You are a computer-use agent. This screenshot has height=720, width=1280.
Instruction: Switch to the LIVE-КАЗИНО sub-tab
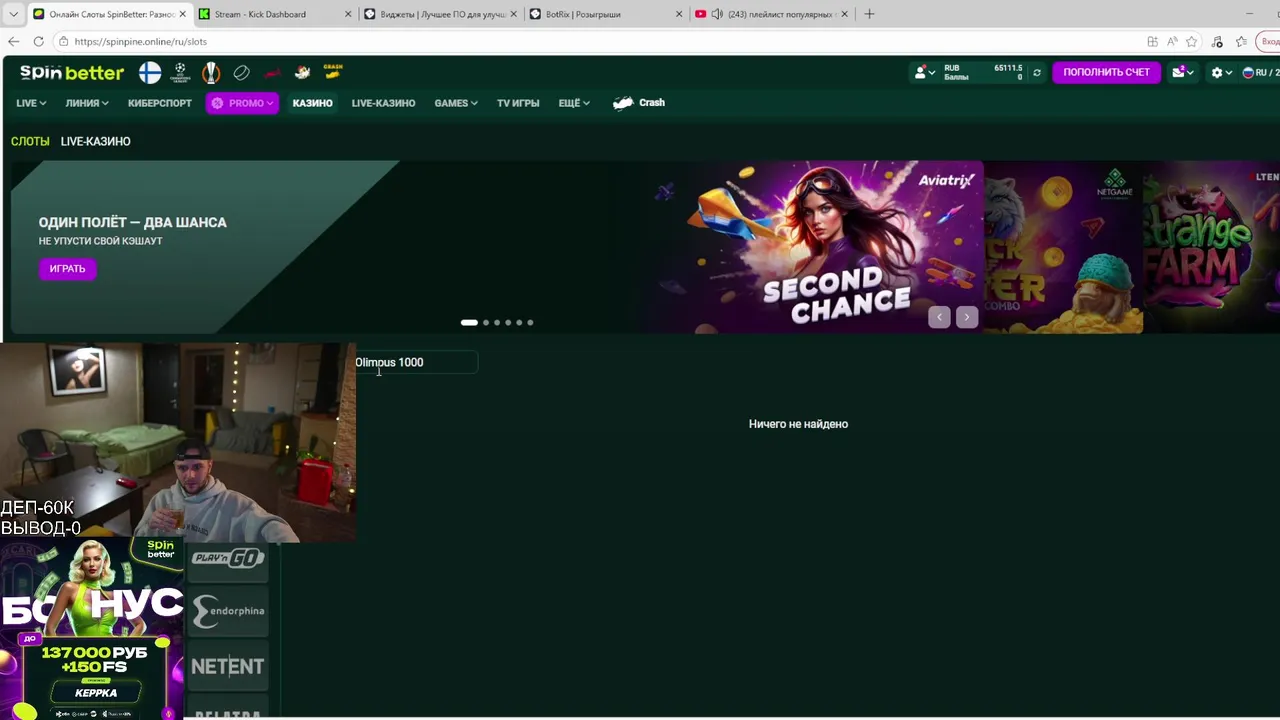[95, 141]
